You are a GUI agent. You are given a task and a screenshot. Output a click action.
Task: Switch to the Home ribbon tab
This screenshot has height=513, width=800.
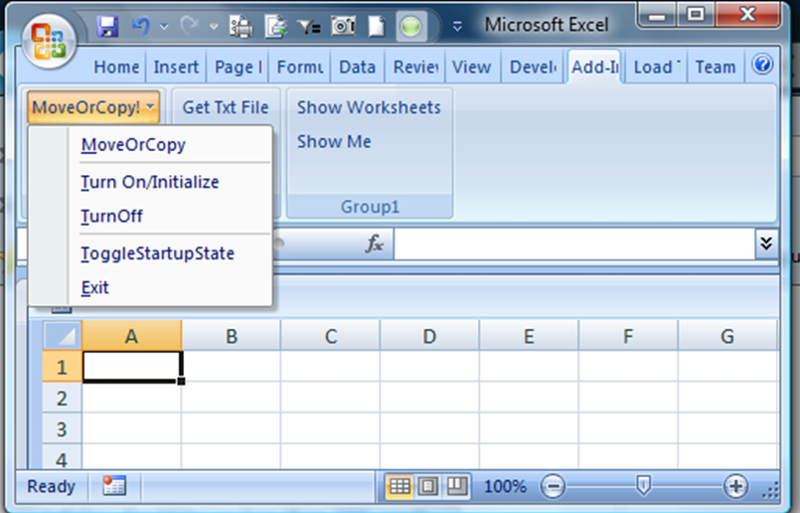(116, 67)
